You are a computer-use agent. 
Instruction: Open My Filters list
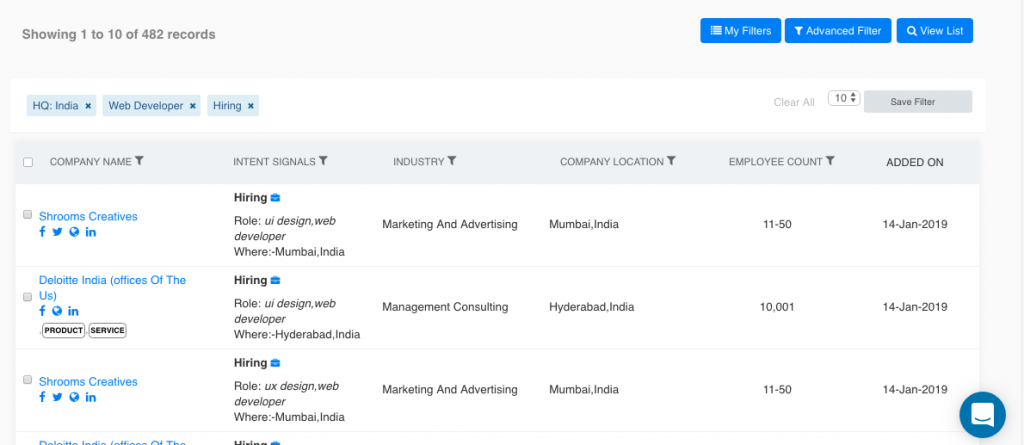[740, 31]
